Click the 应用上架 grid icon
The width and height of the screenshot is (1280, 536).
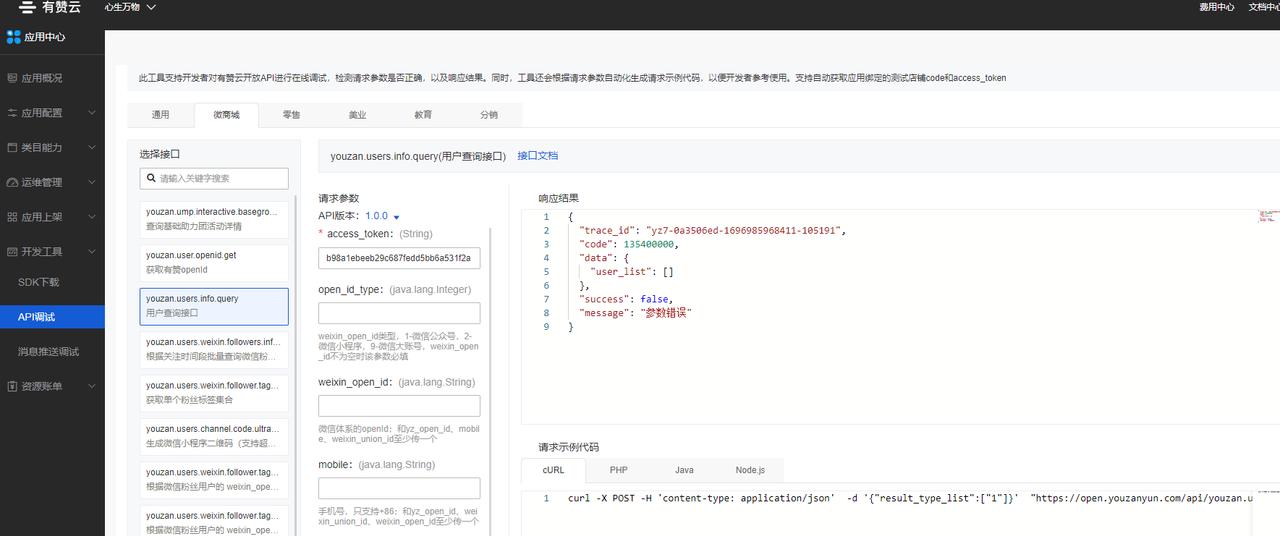tap(12, 217)
